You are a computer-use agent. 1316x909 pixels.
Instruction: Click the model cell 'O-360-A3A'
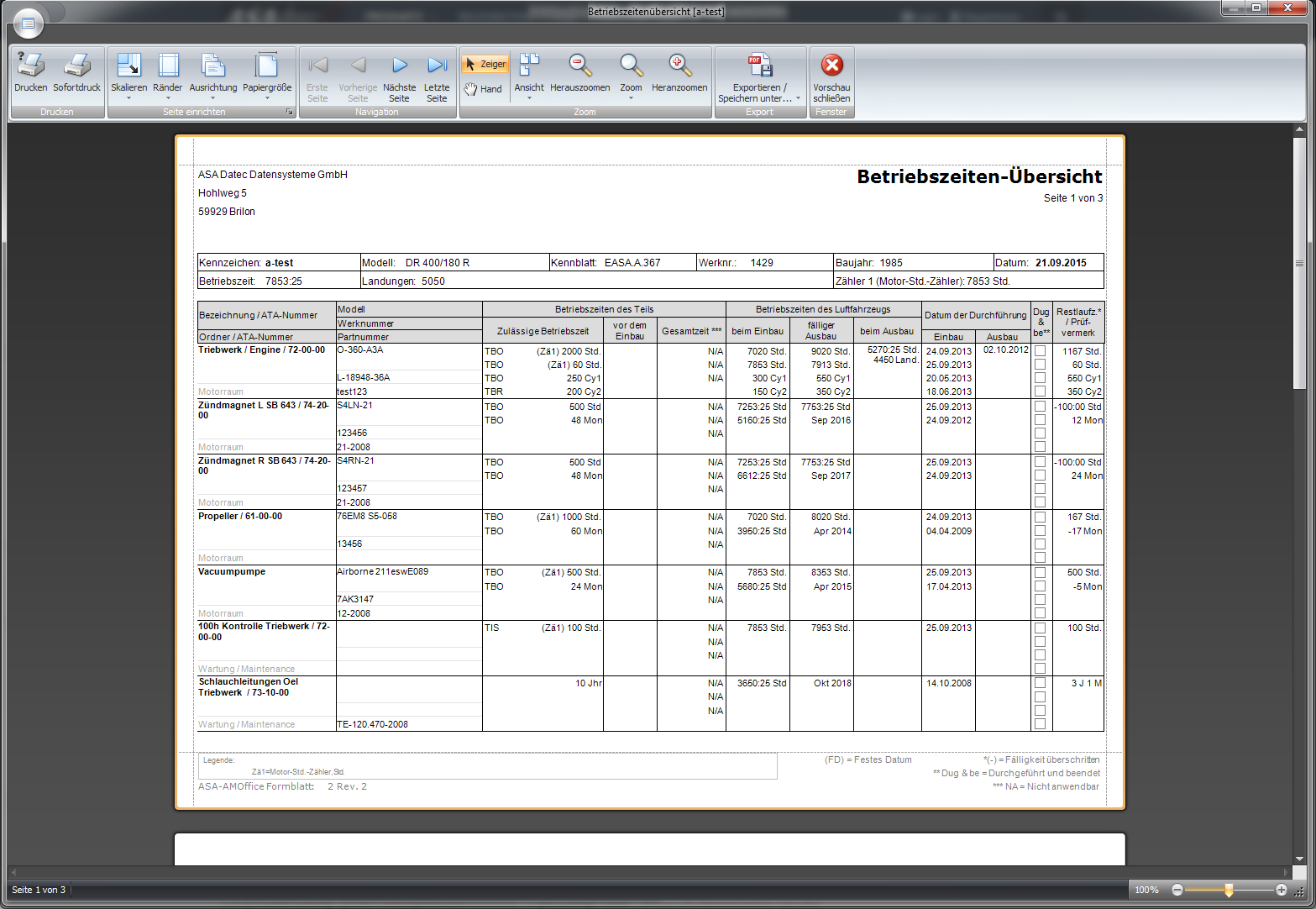pyautogui.click(x=360, y=349)
